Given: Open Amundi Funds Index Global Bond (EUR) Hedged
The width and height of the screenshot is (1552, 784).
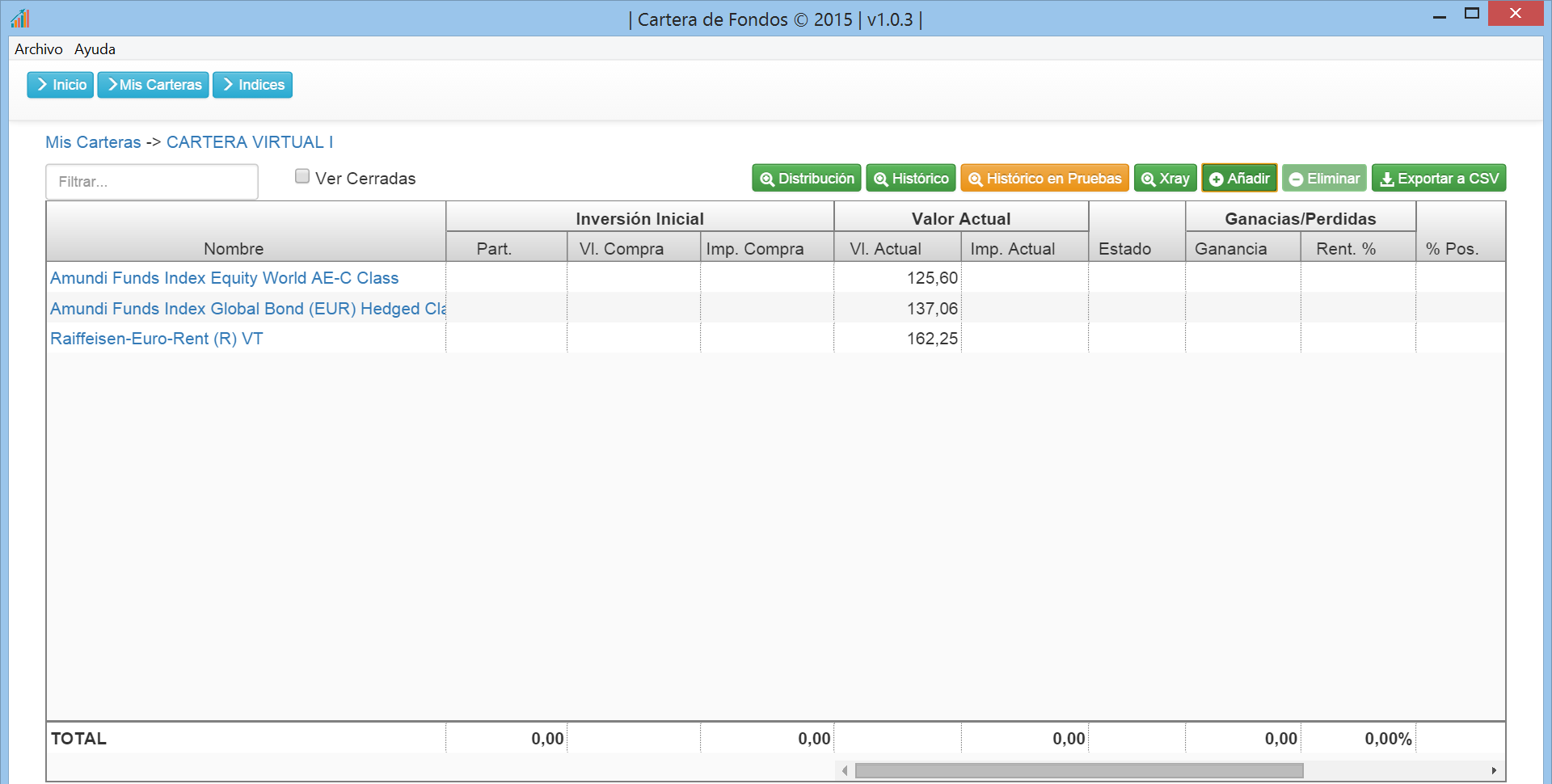Looking at the screenshot, I should pos(247,309).
